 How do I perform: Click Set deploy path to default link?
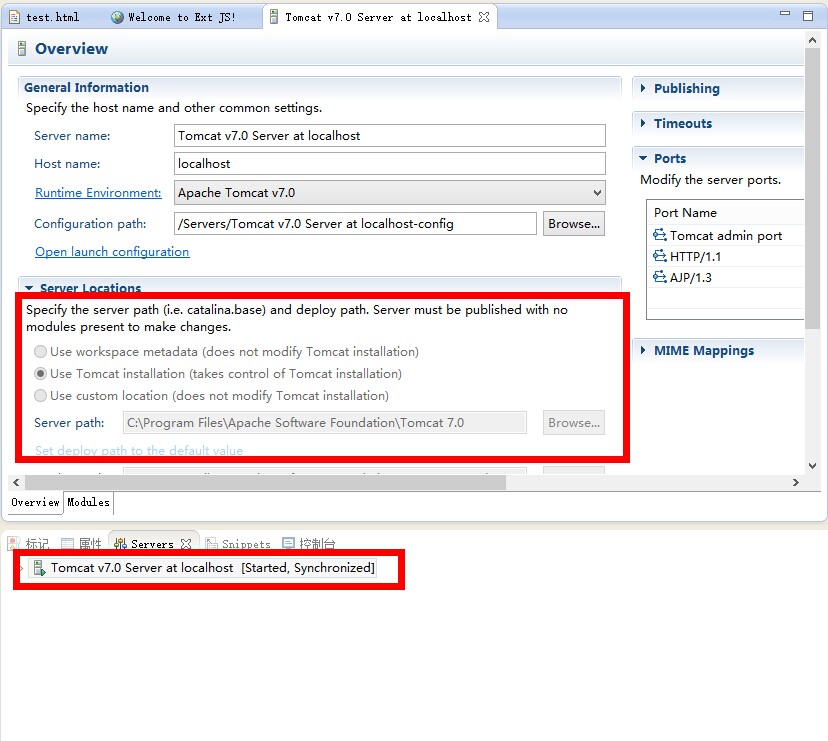pos(139,451)
